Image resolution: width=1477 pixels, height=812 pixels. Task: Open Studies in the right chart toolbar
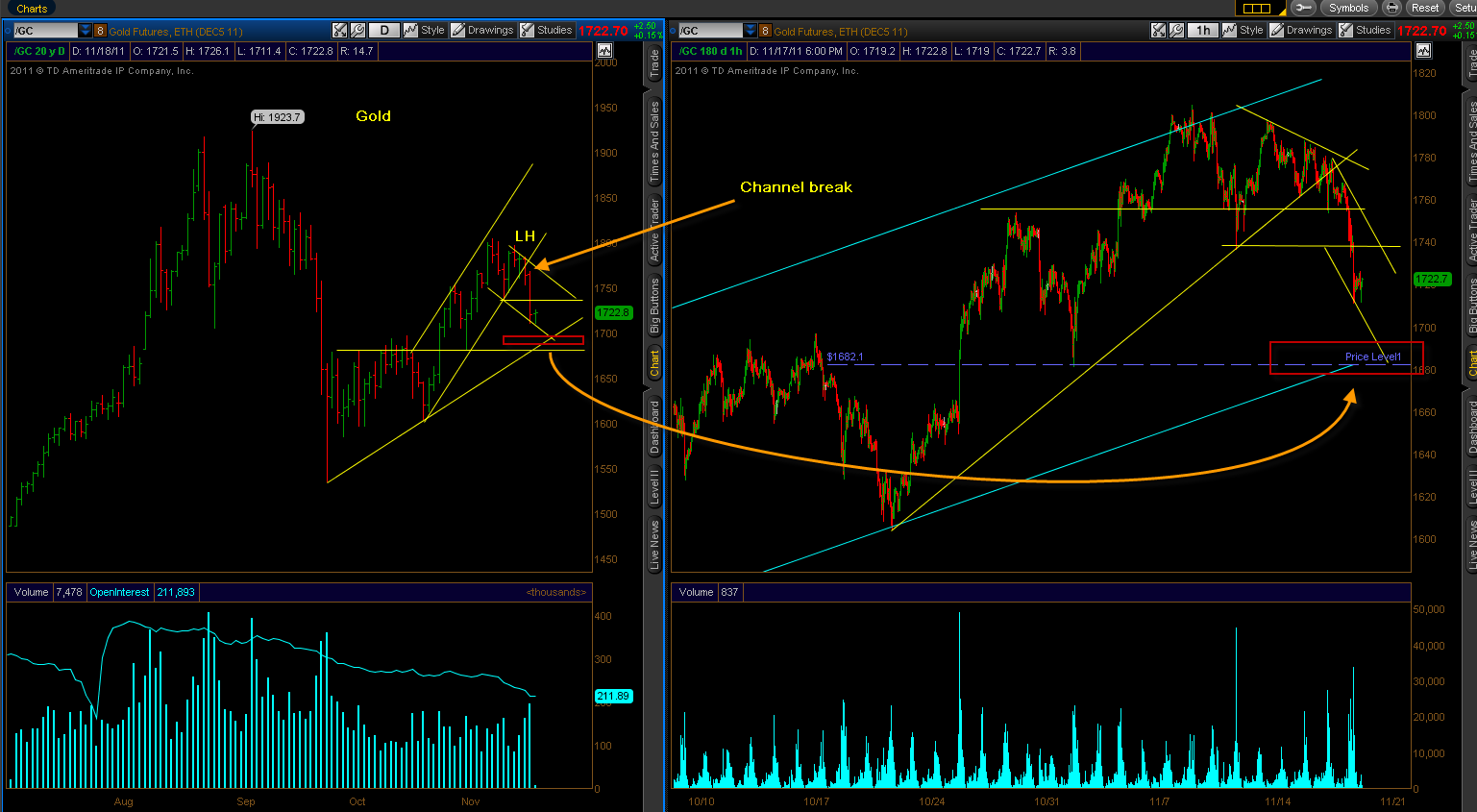(1366, 31)
